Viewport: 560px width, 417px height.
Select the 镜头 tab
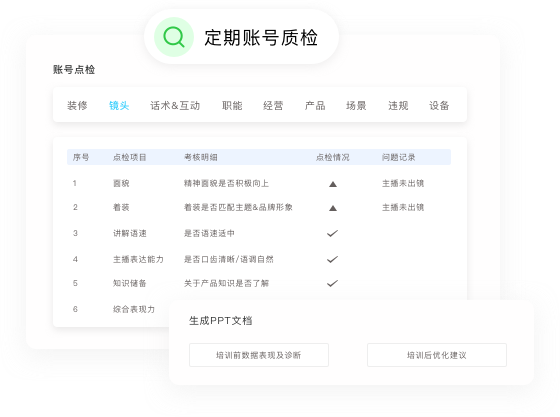[119, 106]
